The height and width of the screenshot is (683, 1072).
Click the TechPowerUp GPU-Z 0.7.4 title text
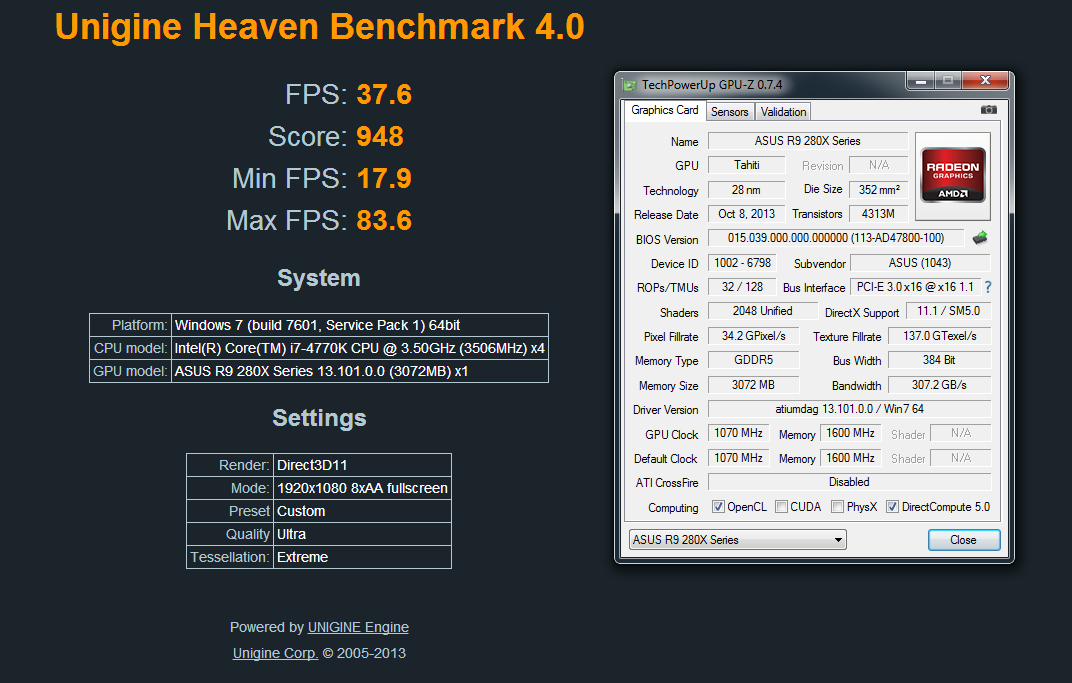(712, 85)
